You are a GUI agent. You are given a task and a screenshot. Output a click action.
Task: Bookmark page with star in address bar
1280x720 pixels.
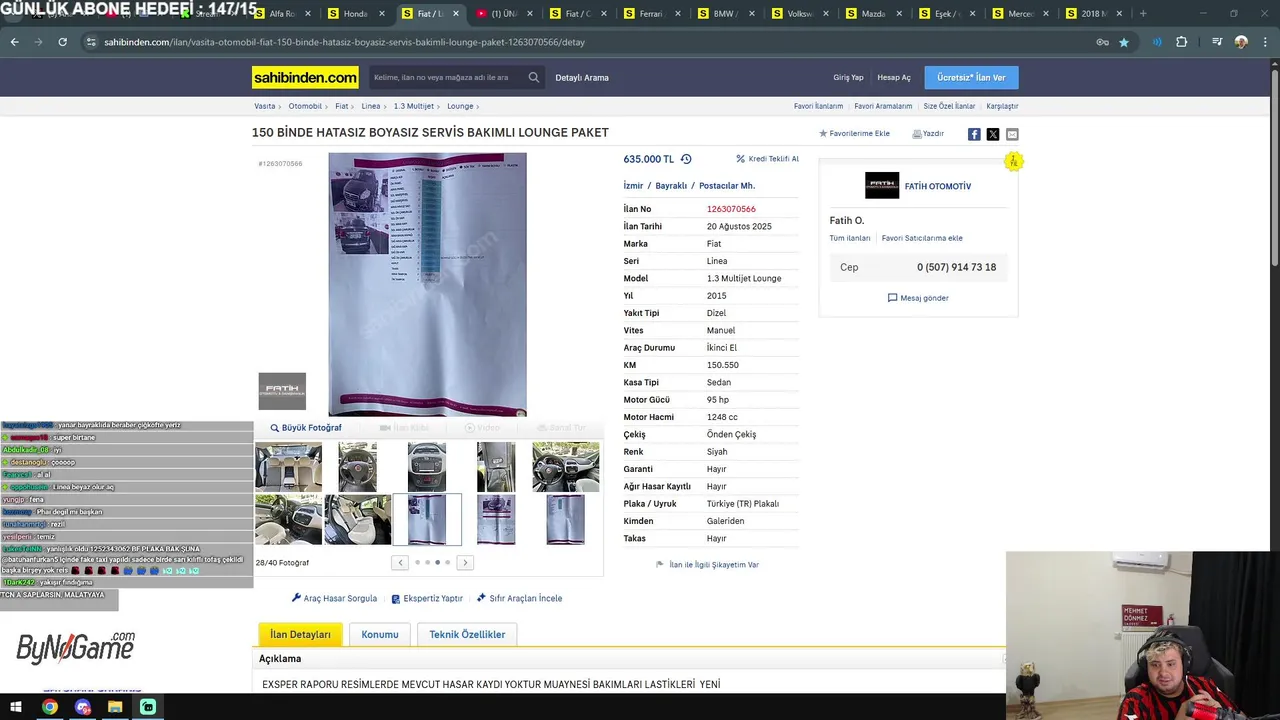point(1124,42)
